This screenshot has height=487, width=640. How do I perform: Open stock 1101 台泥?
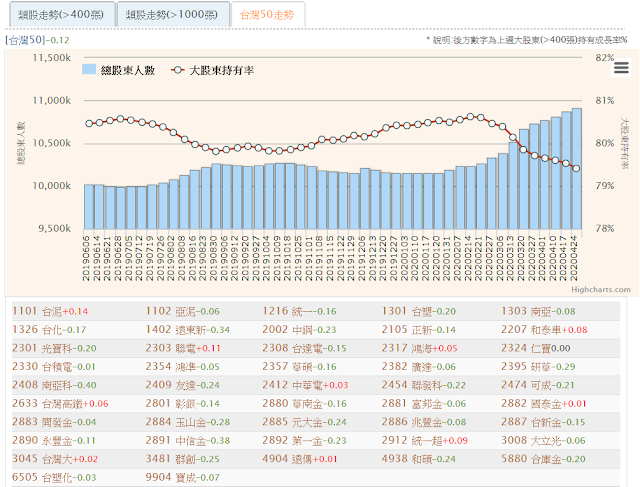click(37, 311)
